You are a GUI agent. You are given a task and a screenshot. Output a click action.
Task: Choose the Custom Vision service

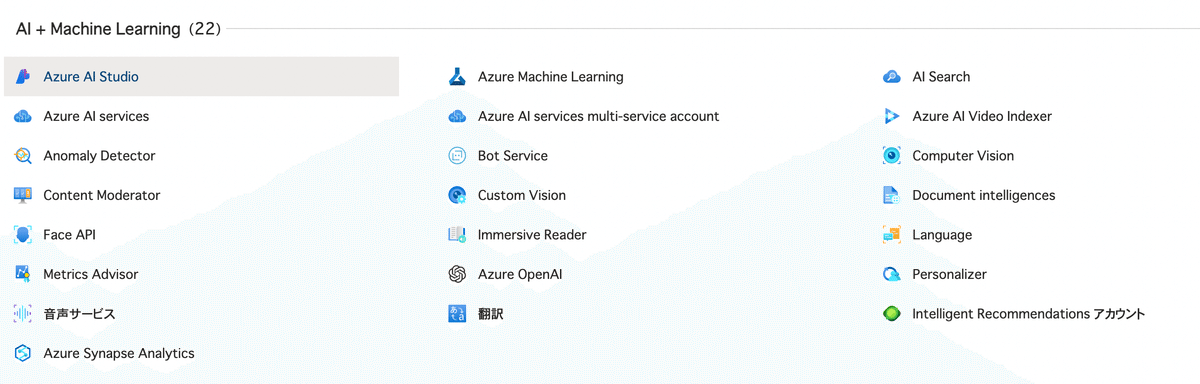pyautogui.click(x=522, y=195)
